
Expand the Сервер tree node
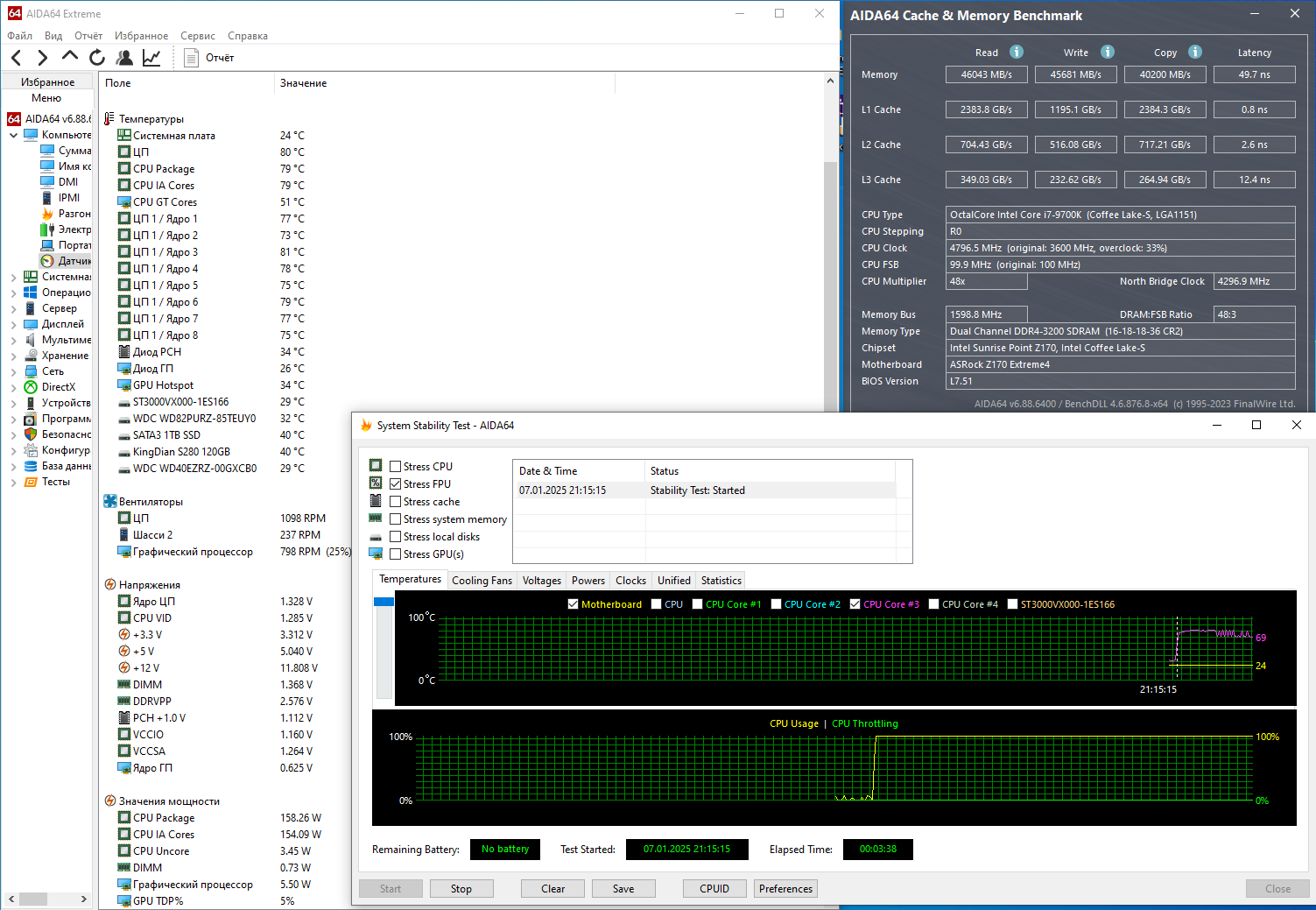tap(13, 308)
